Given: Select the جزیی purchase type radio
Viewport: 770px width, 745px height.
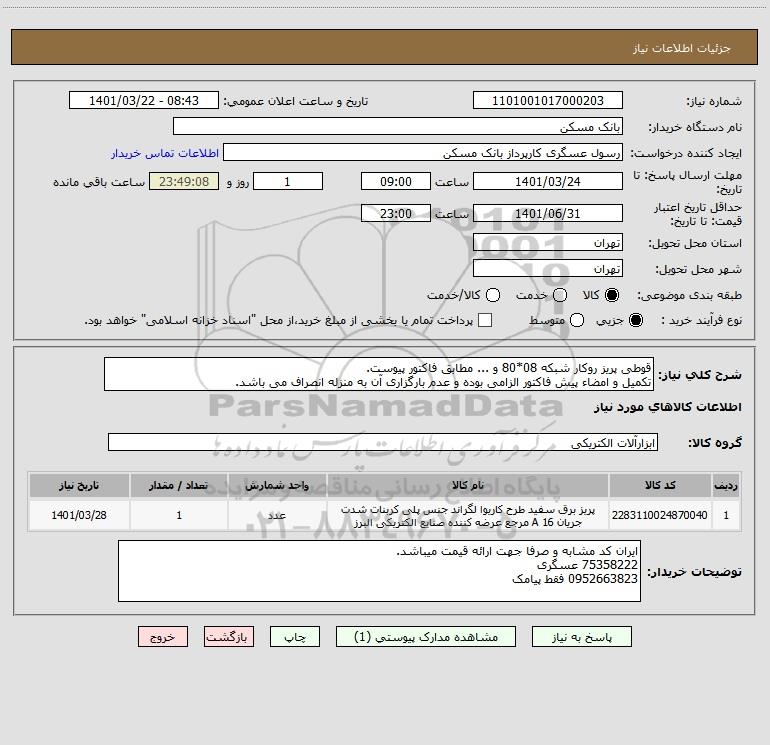Looking at the screenshot, I should [x=636, y=320].
